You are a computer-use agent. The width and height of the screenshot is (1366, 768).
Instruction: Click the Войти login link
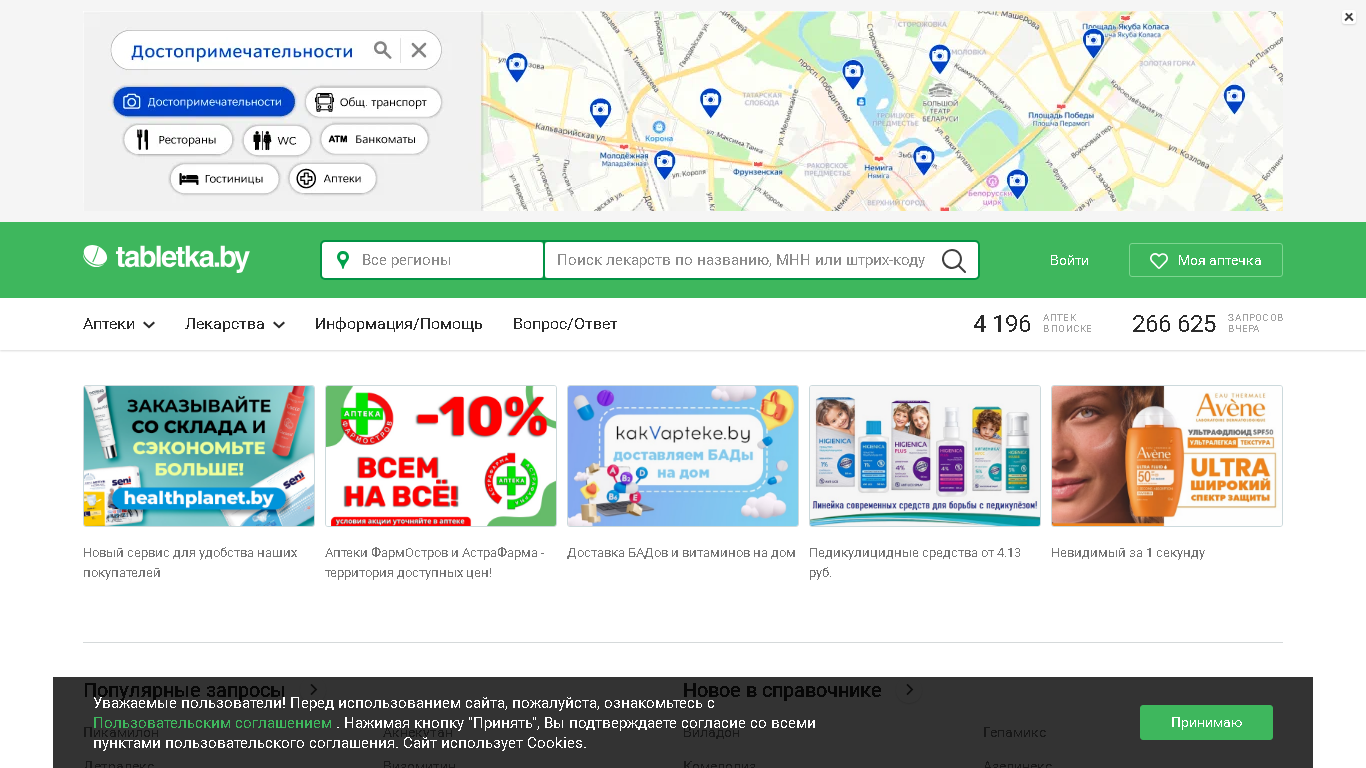coord(1069,260)
